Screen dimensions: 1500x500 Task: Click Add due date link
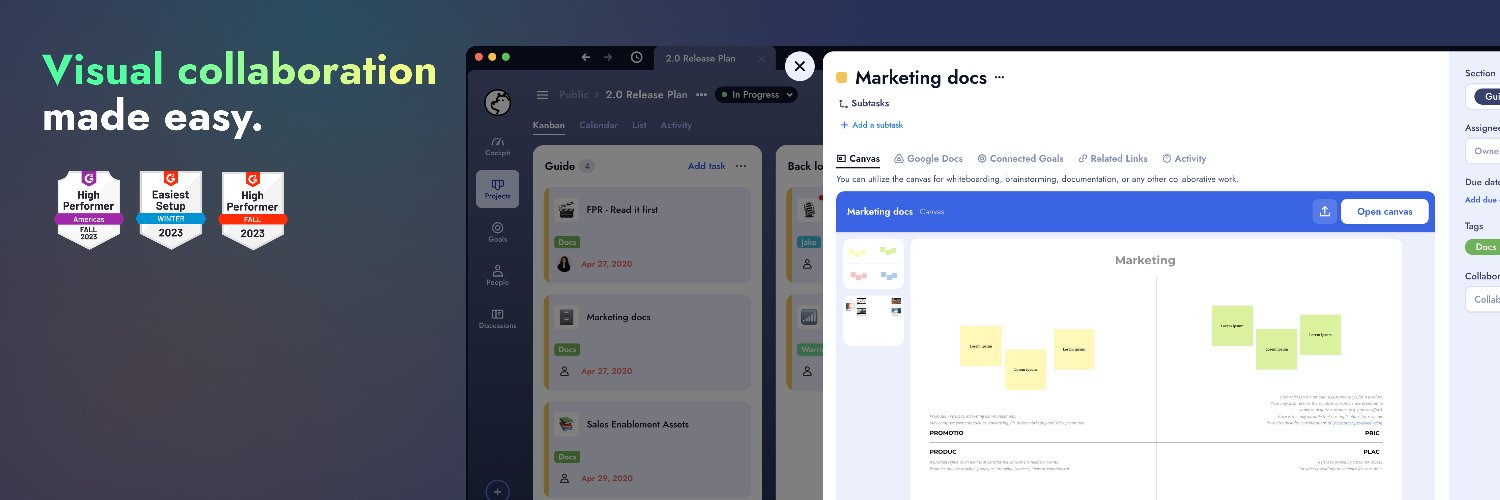[1482, 200]
